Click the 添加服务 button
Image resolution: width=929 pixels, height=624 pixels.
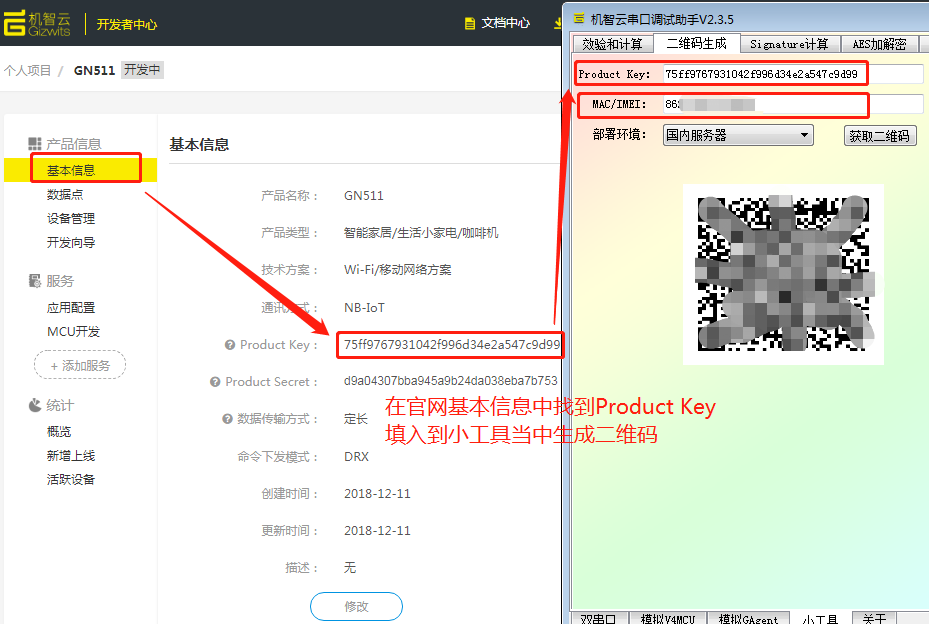coord(80,366)
